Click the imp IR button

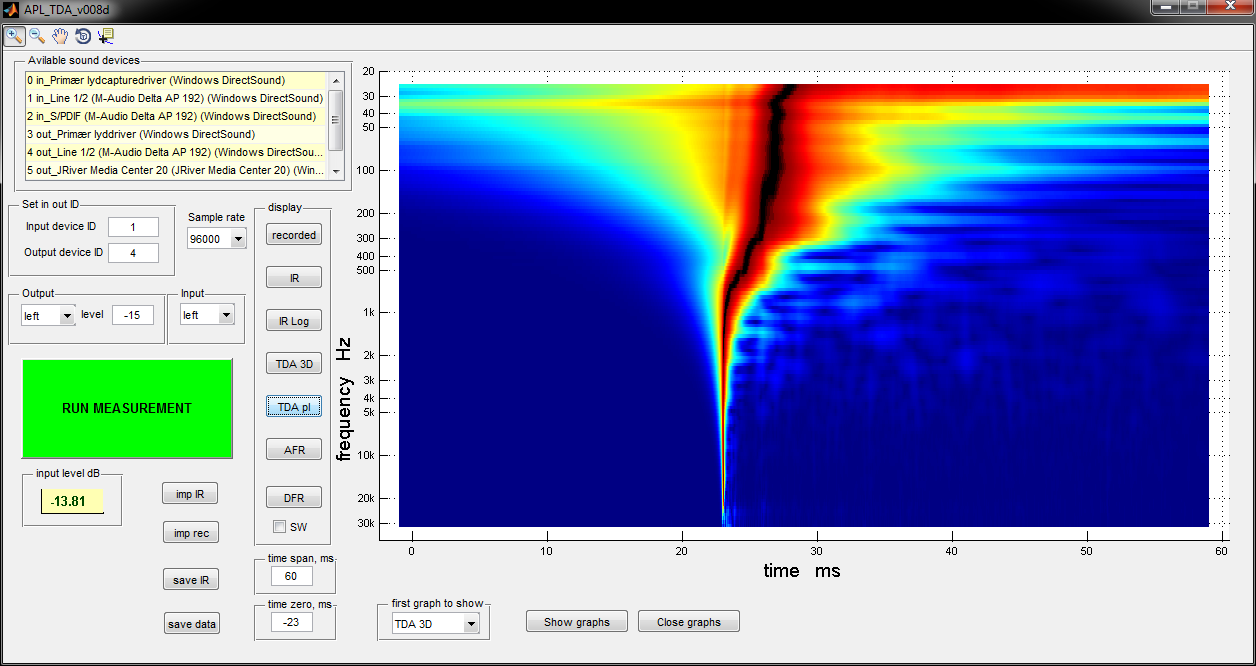pyautogui.click(x=190, y=494)
